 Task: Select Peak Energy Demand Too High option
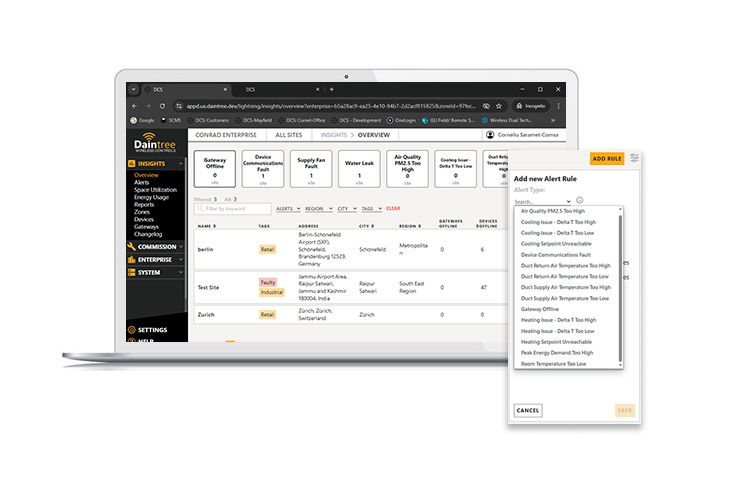tap(557, 353)
